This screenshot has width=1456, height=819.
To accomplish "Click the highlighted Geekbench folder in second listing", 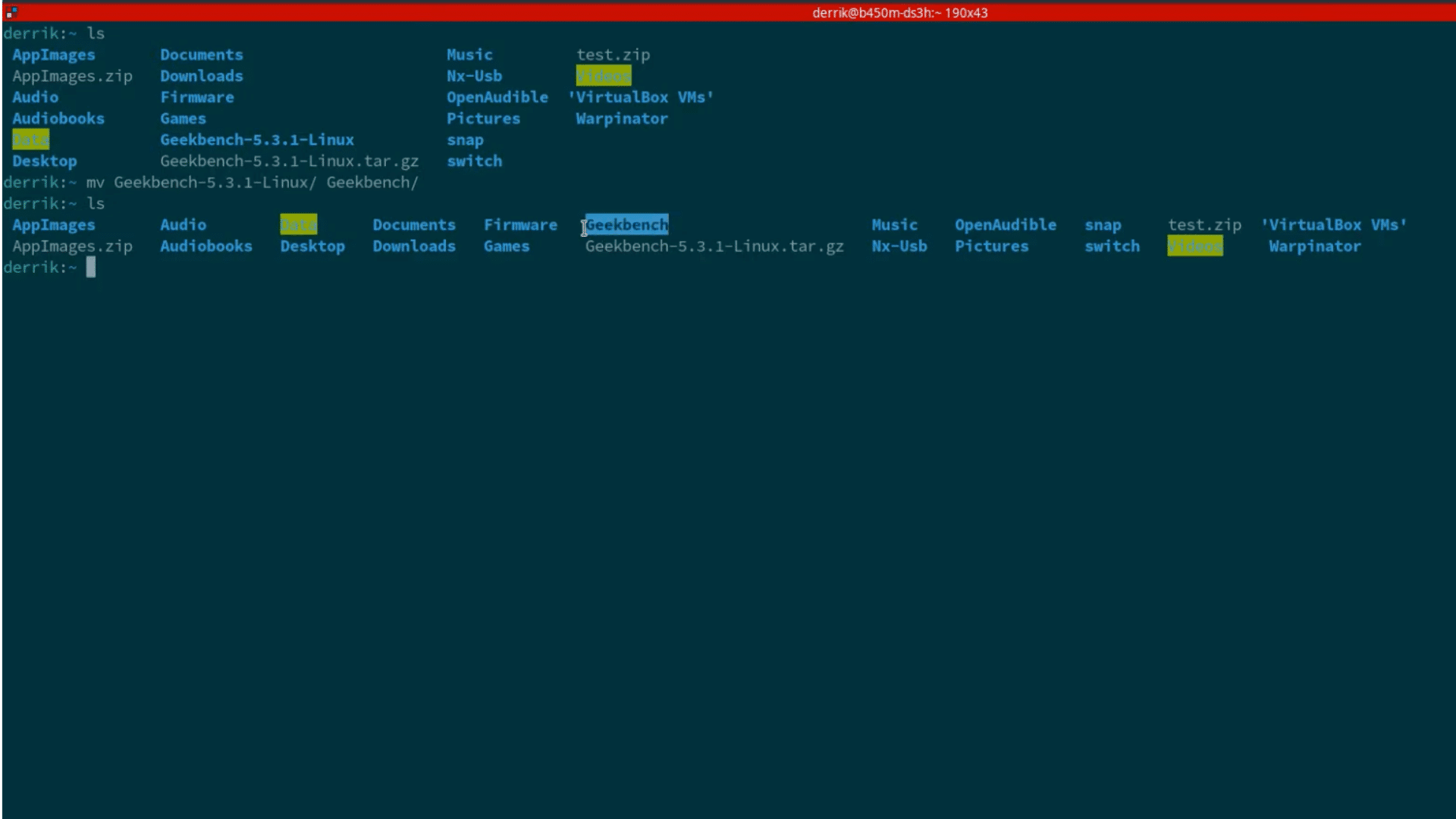I will click(x=627, y=224).
